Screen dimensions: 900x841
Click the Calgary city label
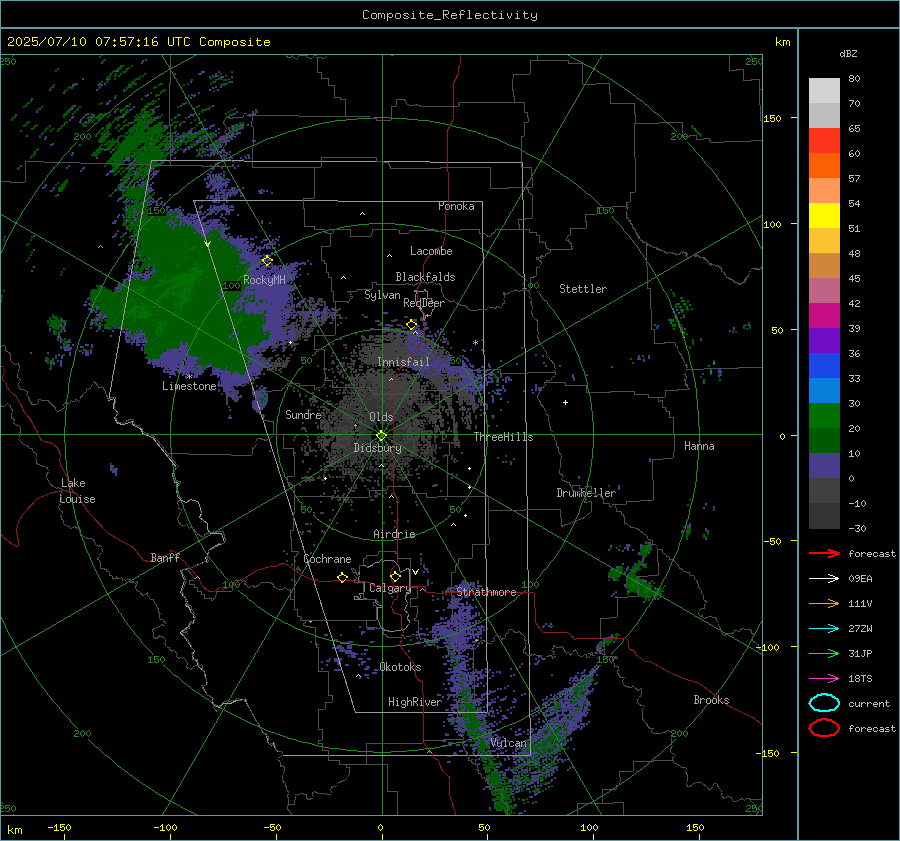[x=390, y=588]
